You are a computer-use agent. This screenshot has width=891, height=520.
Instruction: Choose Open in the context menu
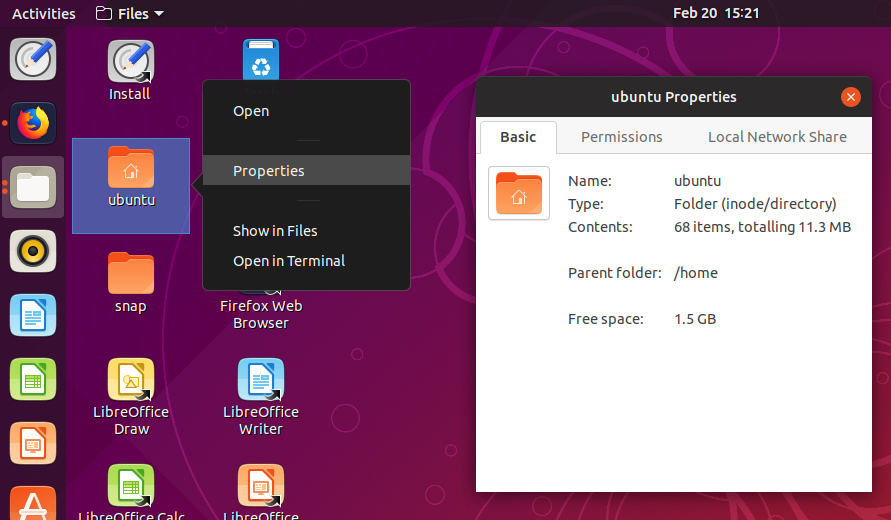pyautogui.click(x=306, y=111)
